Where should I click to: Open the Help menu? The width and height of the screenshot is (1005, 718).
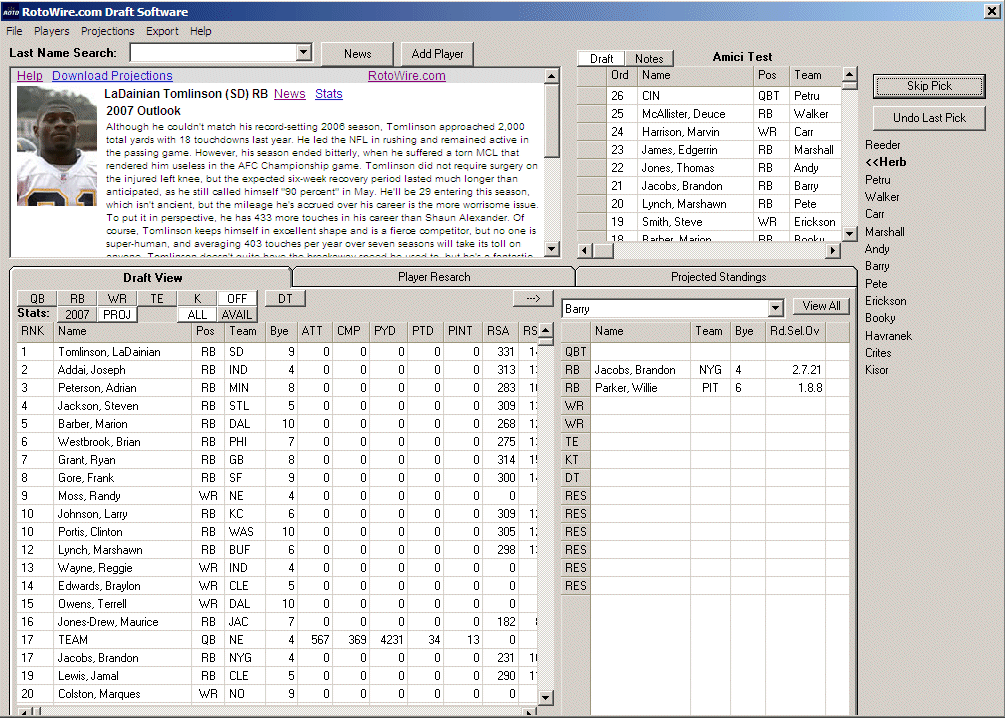tap(200, 31)
